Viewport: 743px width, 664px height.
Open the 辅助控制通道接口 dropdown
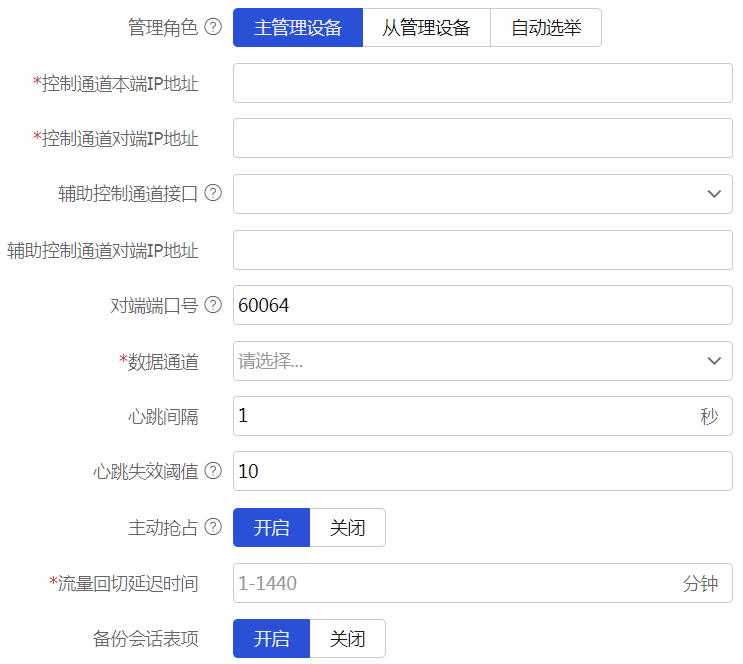point(482,194)
